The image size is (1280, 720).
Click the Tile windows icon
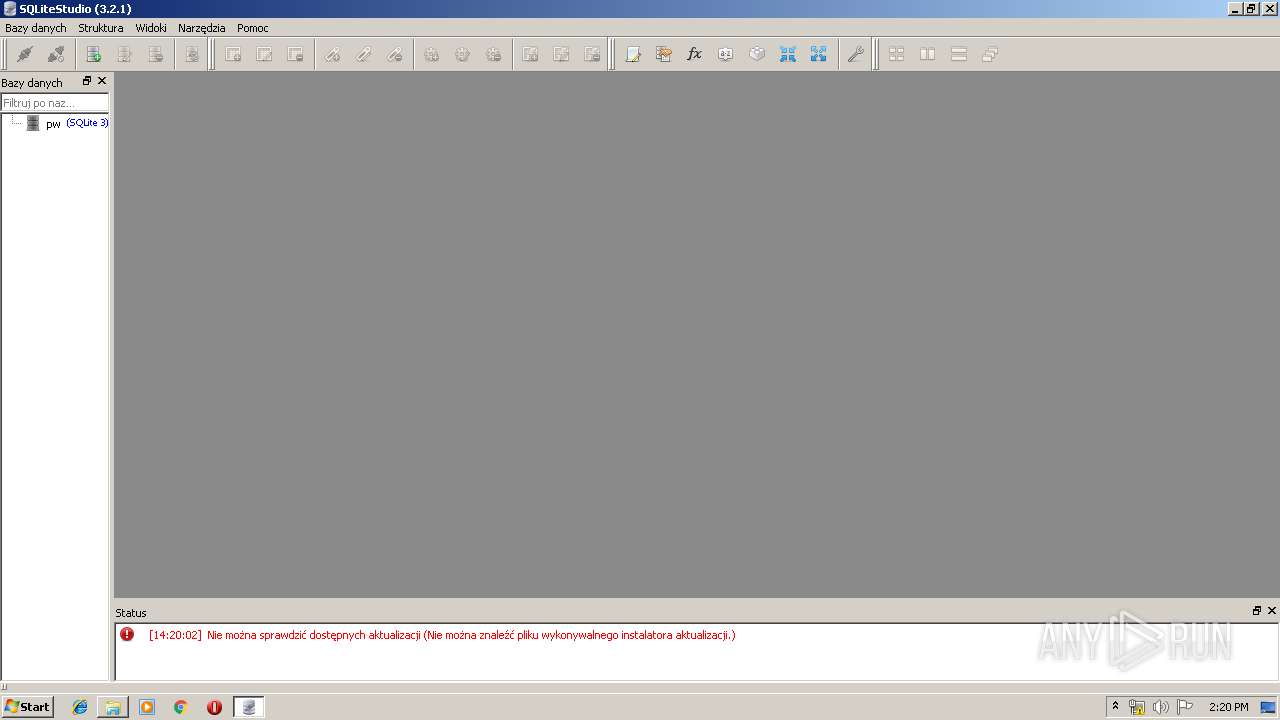[x=897, y=54]
